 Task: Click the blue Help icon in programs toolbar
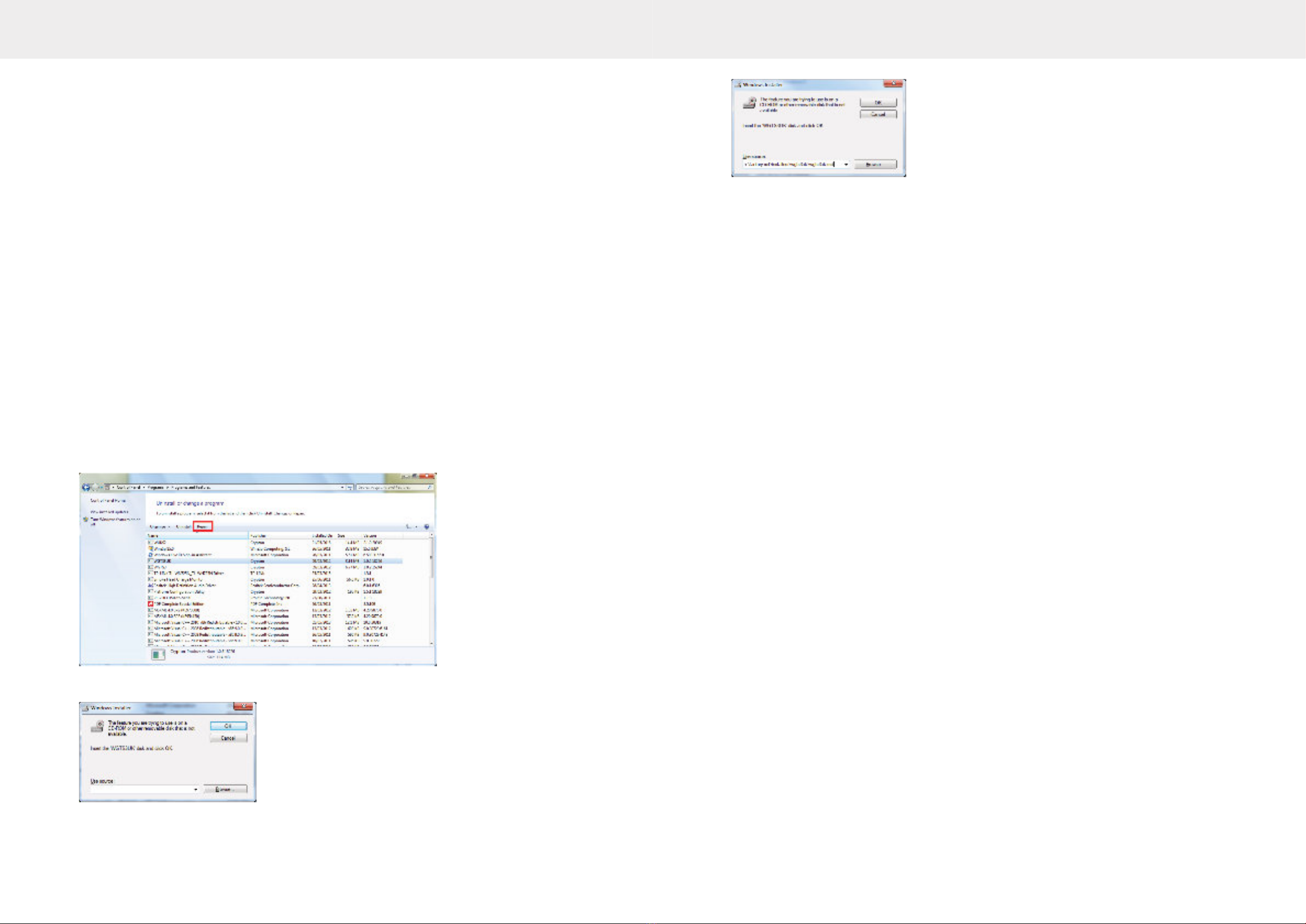click(x=427, y=527)
